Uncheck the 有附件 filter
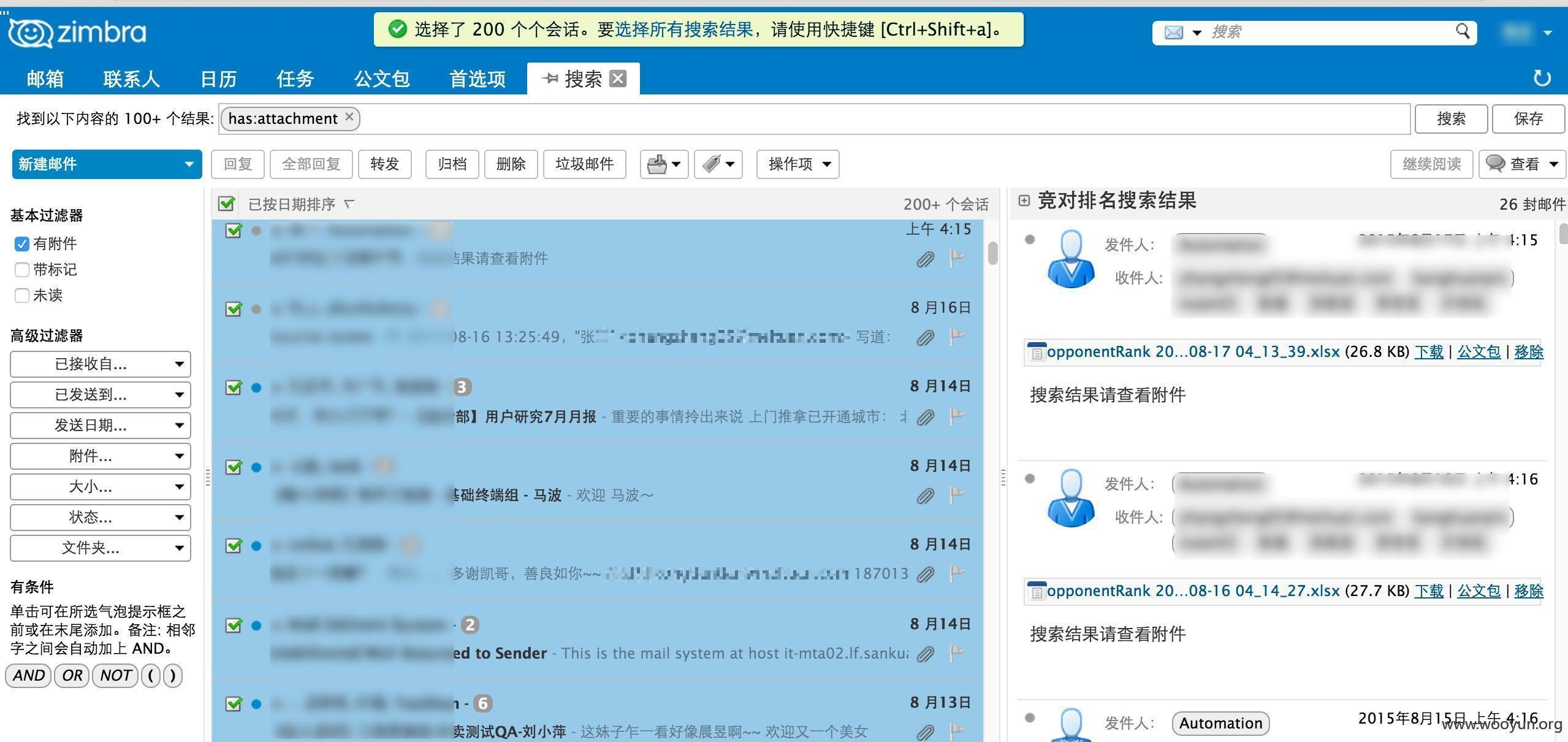The width and height of the screenshot is (1568, 742). click(22, 244)
